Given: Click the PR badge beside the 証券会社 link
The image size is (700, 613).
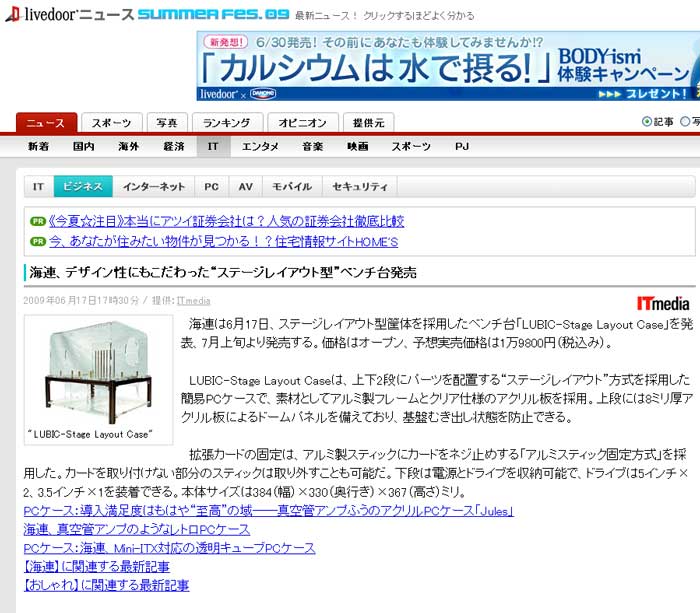Looking at the screenshot, I should coord(38,221).
